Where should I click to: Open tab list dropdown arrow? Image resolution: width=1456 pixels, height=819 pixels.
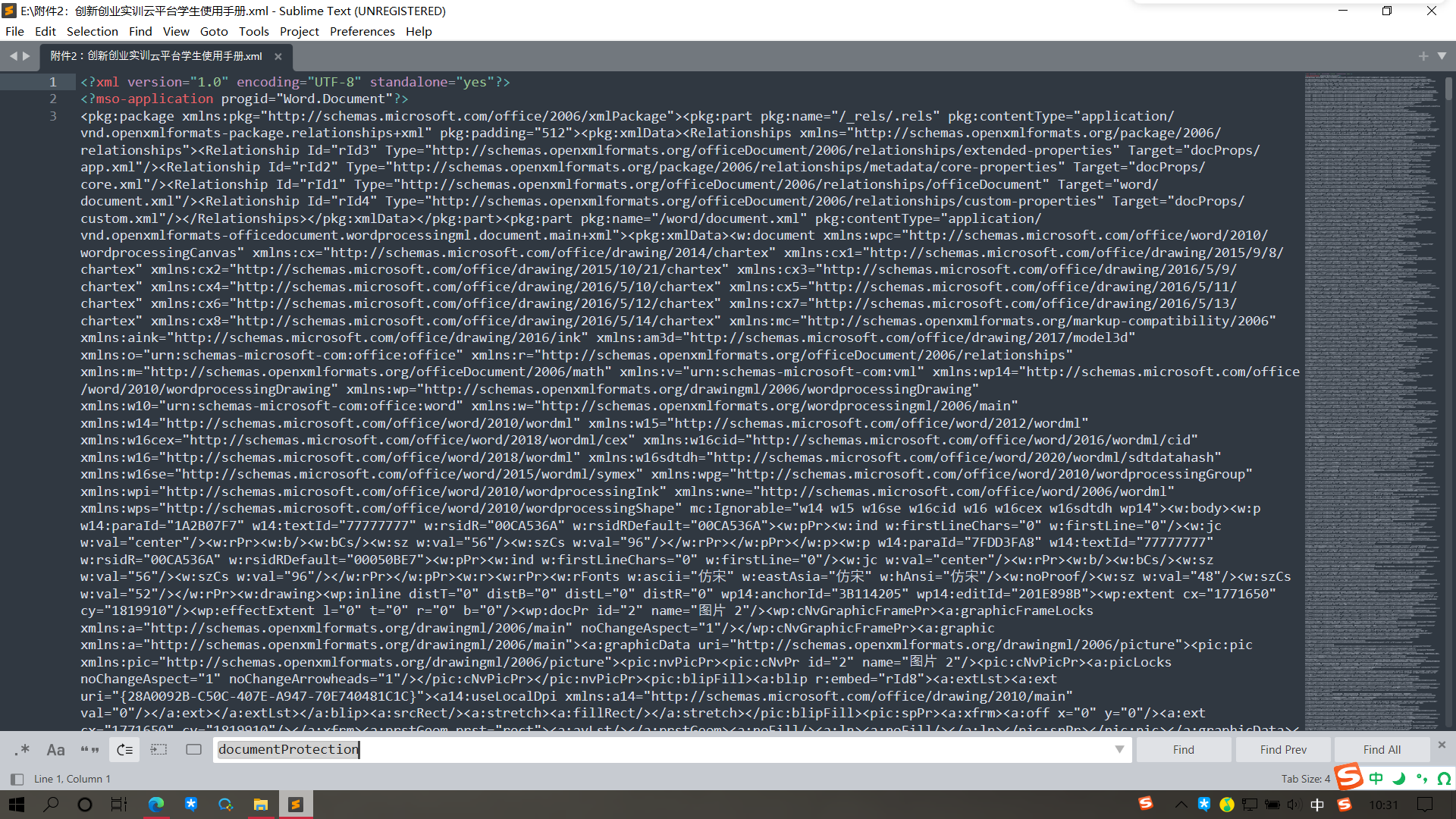(x=1442, y=55)
